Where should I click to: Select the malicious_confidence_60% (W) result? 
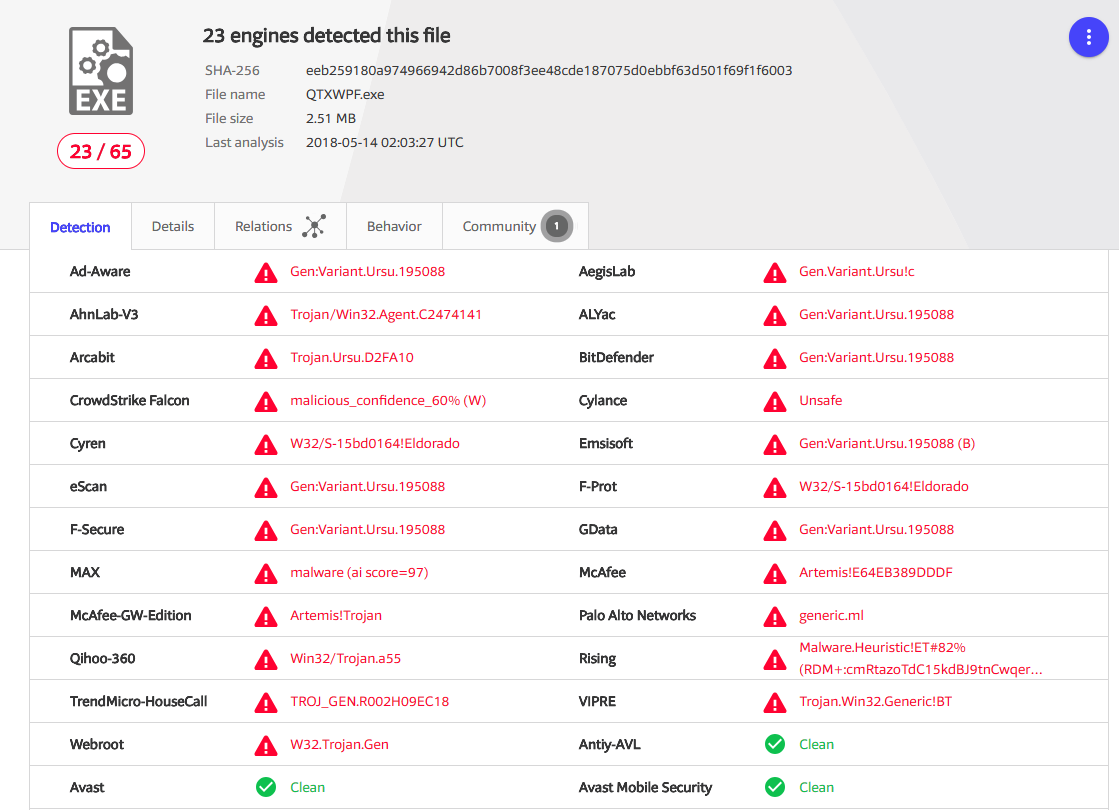pyautogui.click(x=388, y=400)
